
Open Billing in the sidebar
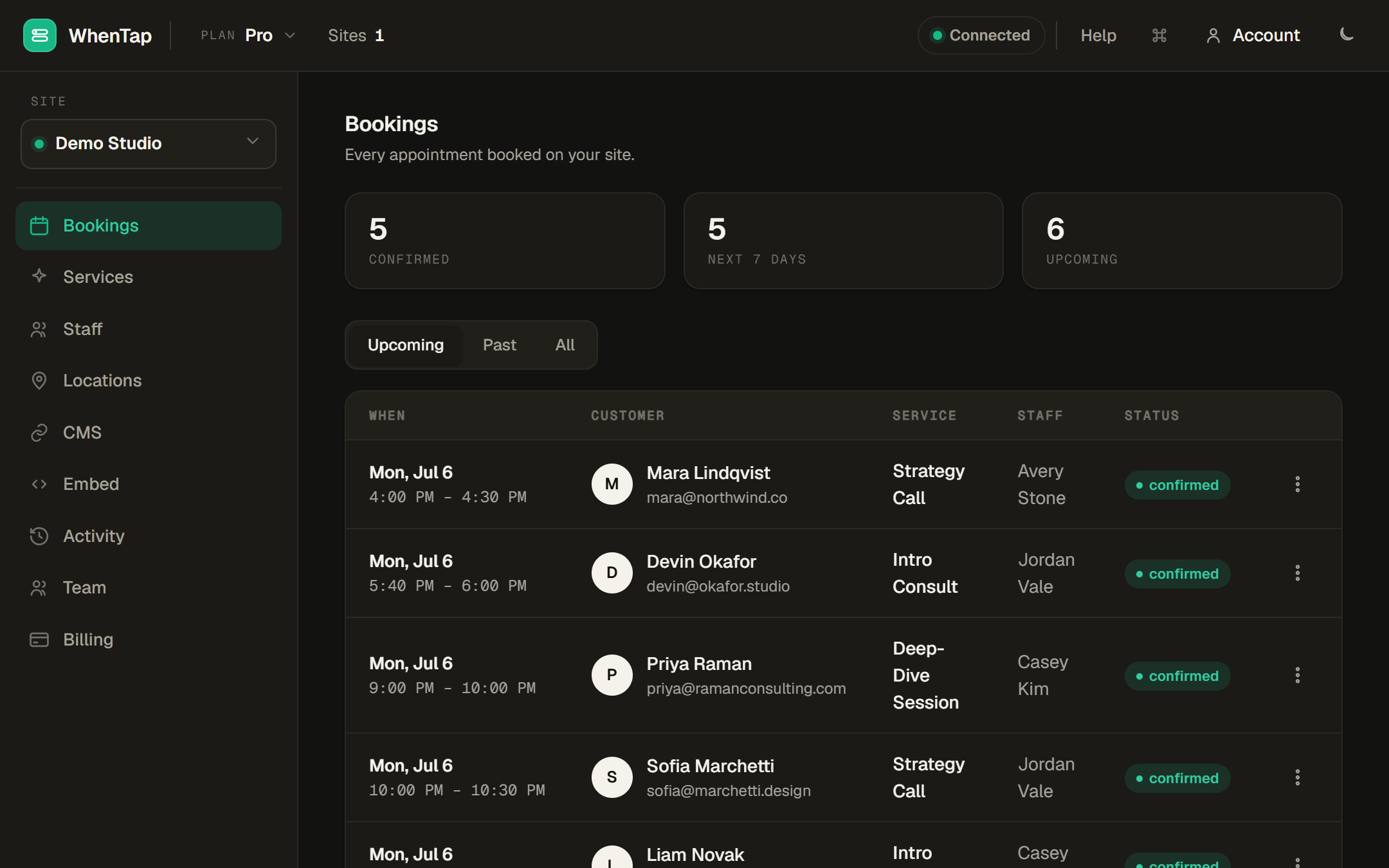(149, 640)
